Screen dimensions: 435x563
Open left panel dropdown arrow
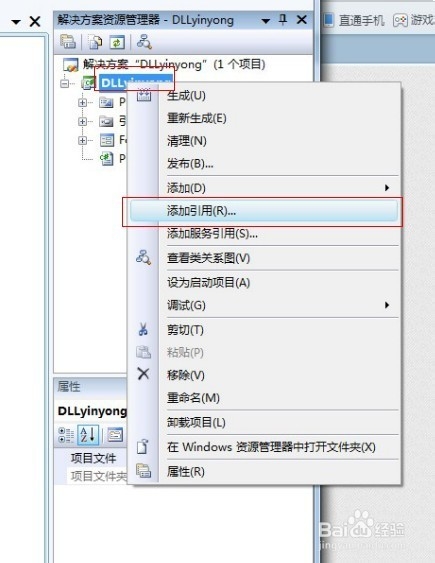[x=16, y=22]
